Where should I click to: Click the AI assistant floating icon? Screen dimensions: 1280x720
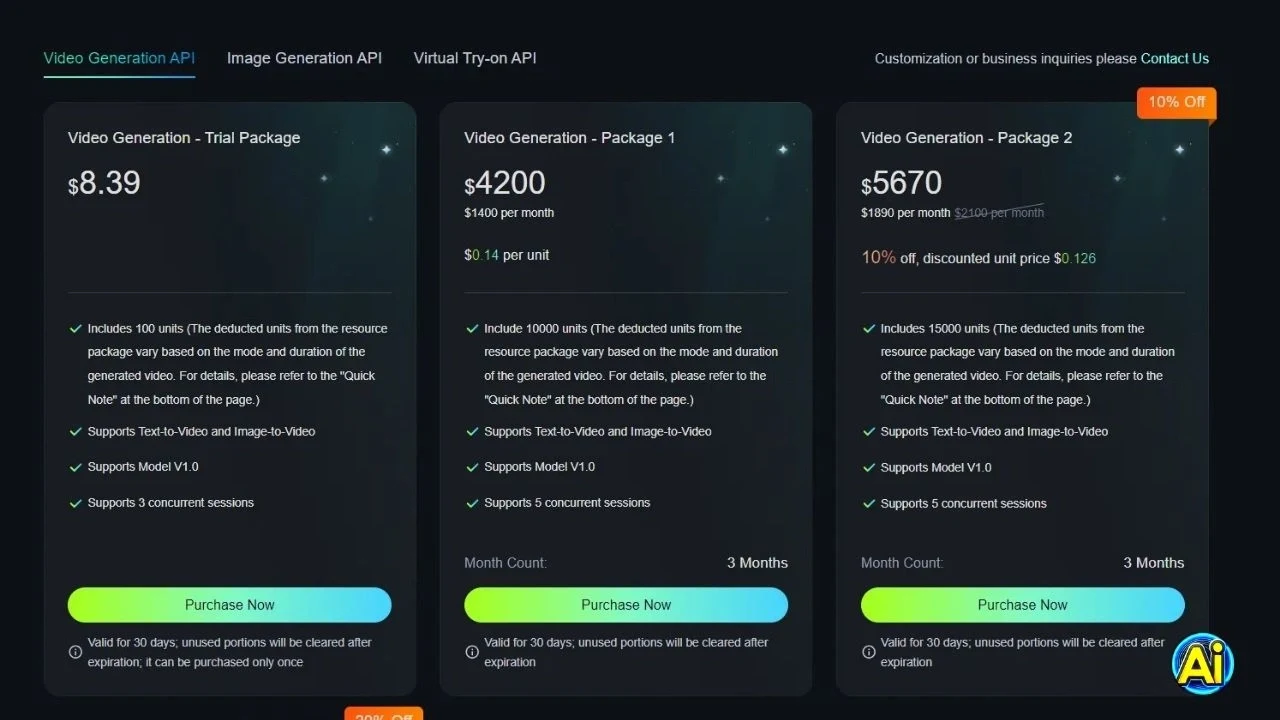[1202, 664]
